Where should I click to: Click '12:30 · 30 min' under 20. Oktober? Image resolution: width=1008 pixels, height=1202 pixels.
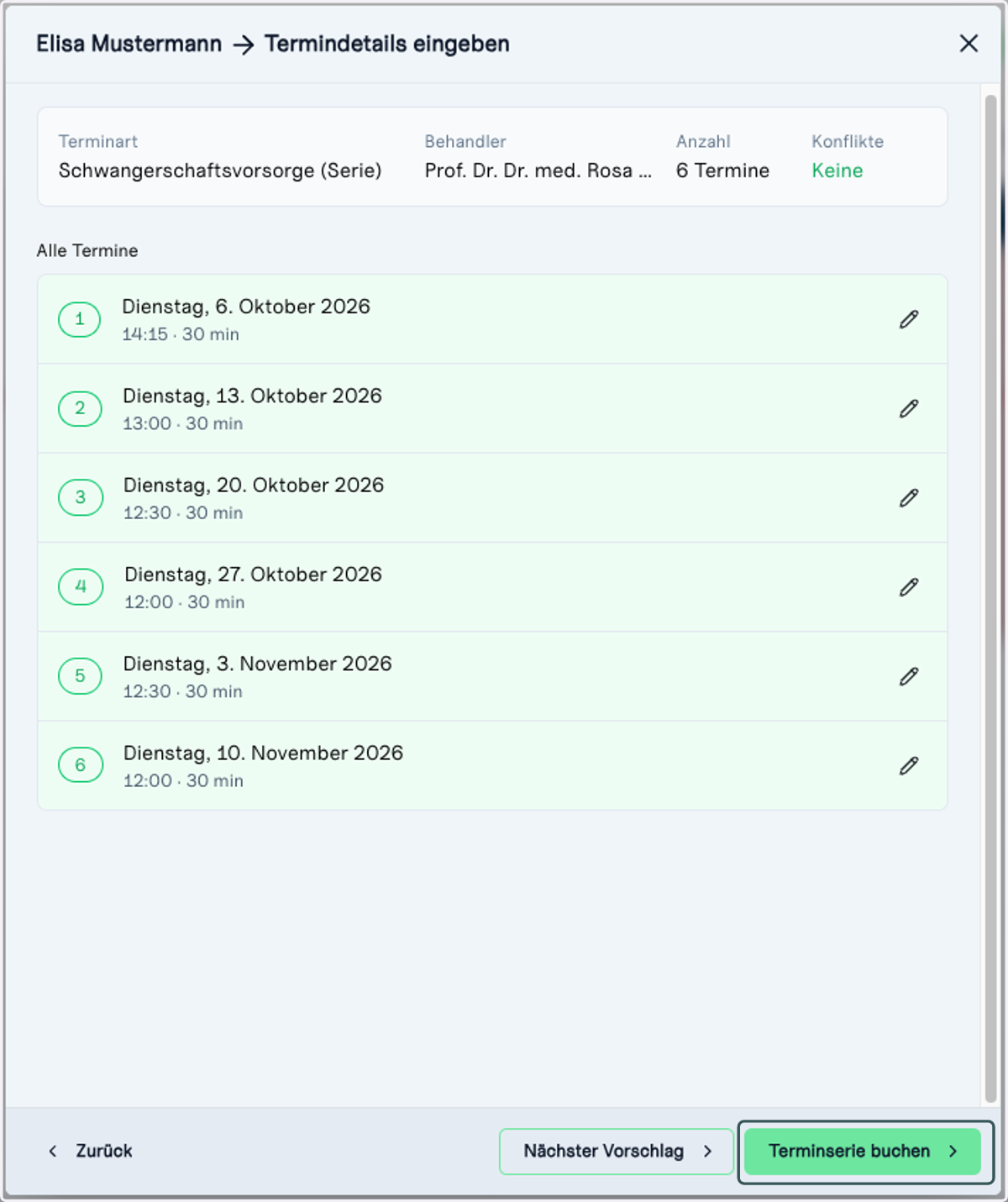coord(183,512)
